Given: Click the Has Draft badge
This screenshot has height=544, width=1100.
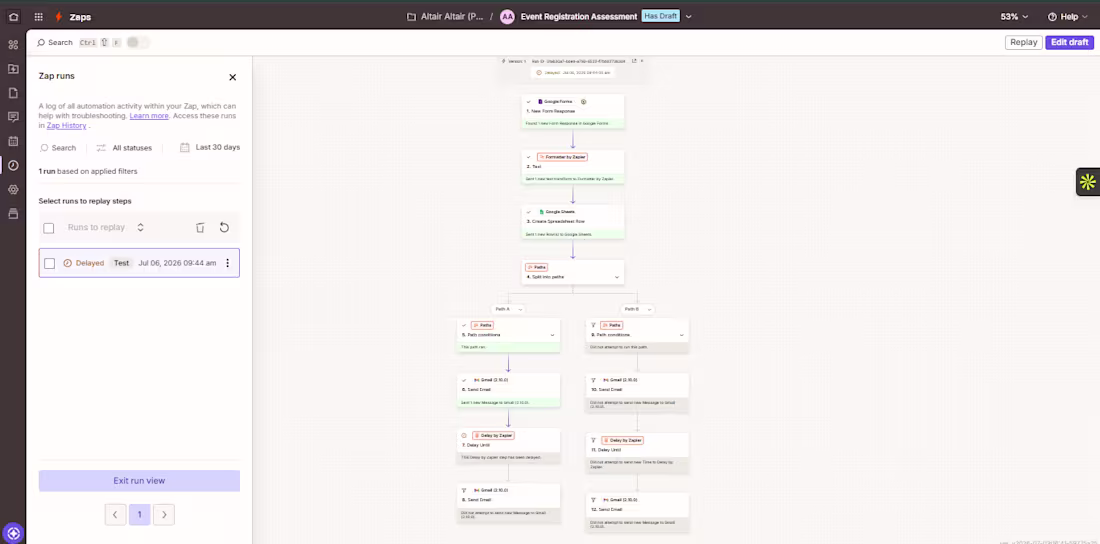Looking at the screenshot, I should point(660,17).
